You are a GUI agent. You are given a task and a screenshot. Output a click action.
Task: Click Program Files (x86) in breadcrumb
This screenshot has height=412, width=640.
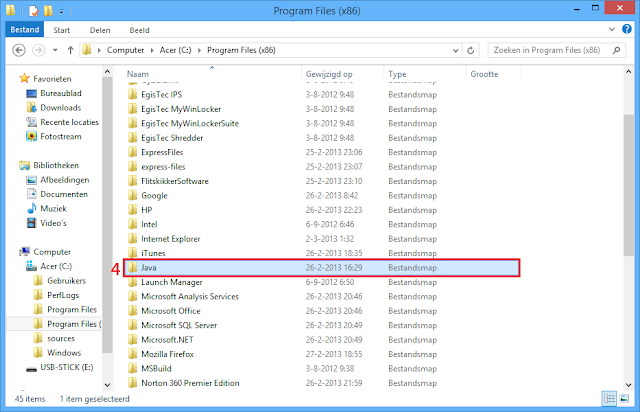[241, 50]
